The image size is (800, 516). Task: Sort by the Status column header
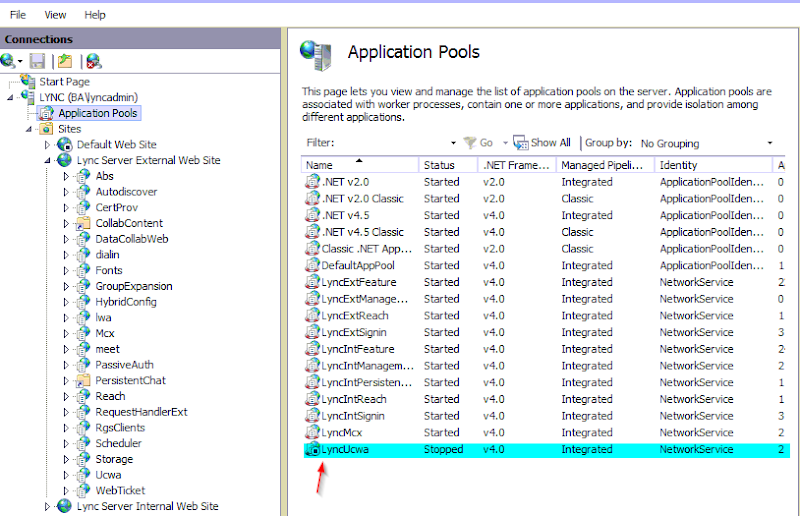[448, 165]
